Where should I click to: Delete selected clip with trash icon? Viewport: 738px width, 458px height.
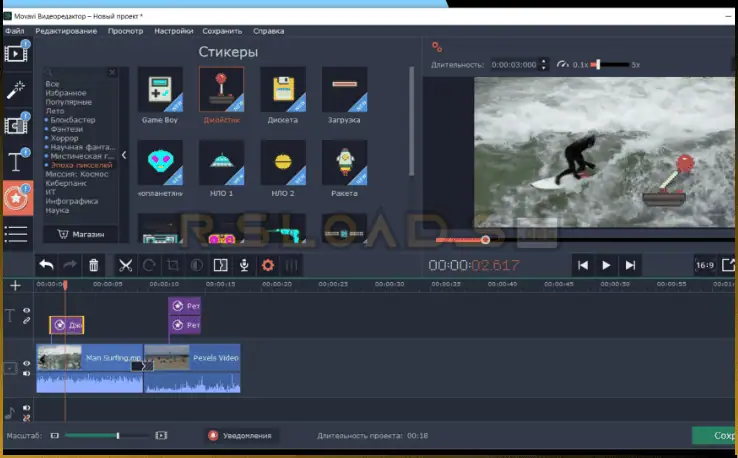coord(94,265)
